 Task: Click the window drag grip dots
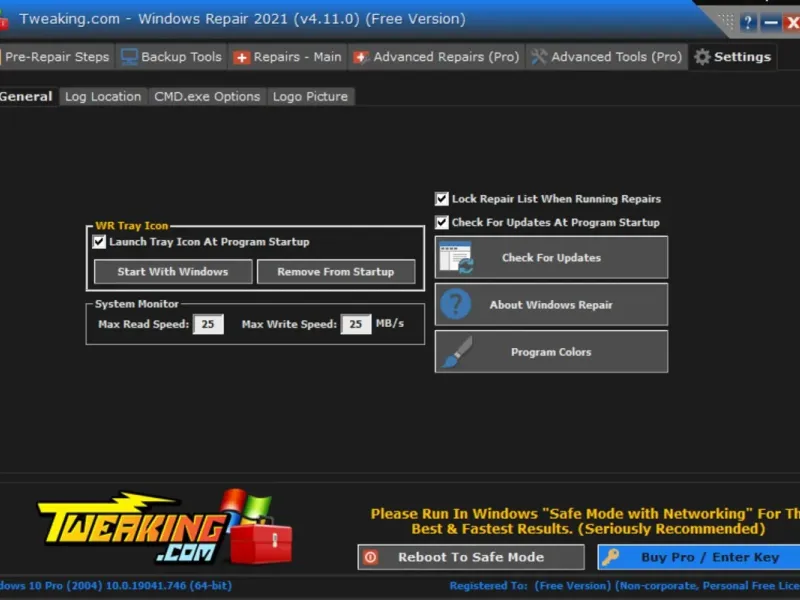pyautogui.click(x=726, y=21)
